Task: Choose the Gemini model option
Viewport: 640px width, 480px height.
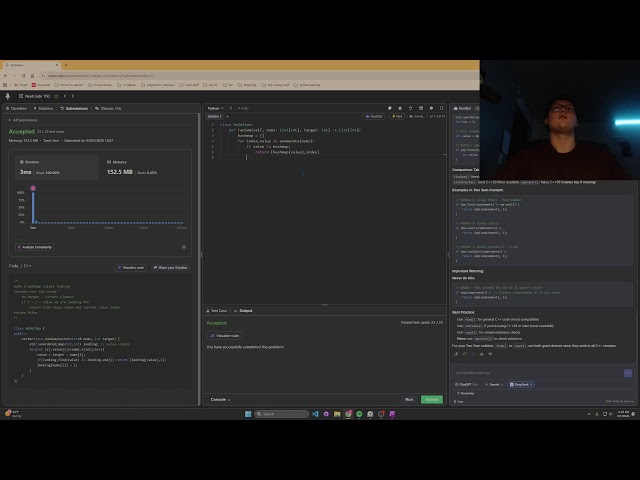Action: click(494, 384)
